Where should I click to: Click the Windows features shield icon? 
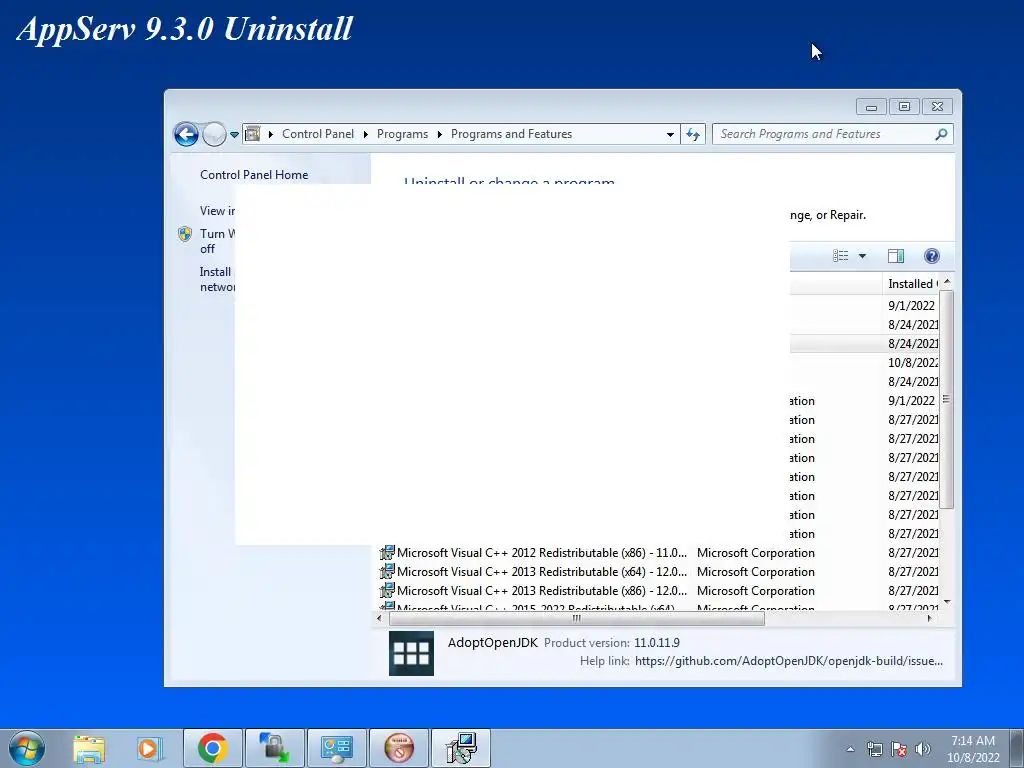pos(185,234)
